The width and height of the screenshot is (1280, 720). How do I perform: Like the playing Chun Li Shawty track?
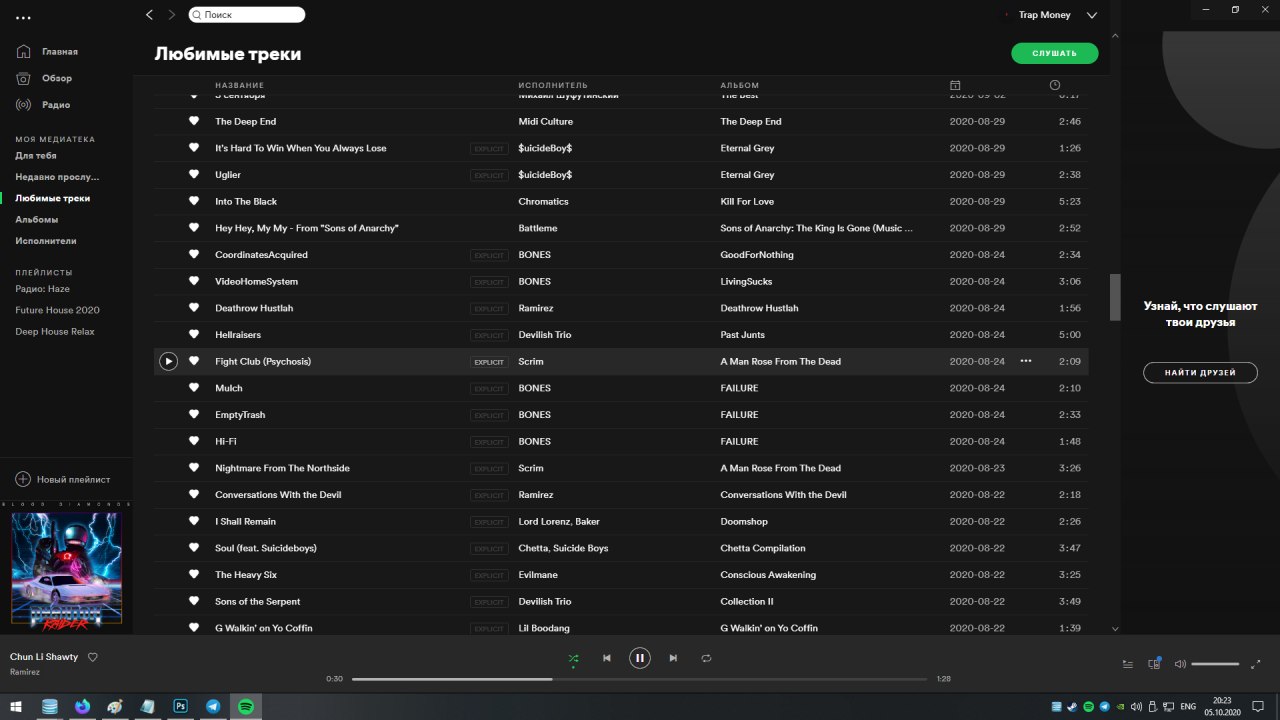click(x=93, y=657)
